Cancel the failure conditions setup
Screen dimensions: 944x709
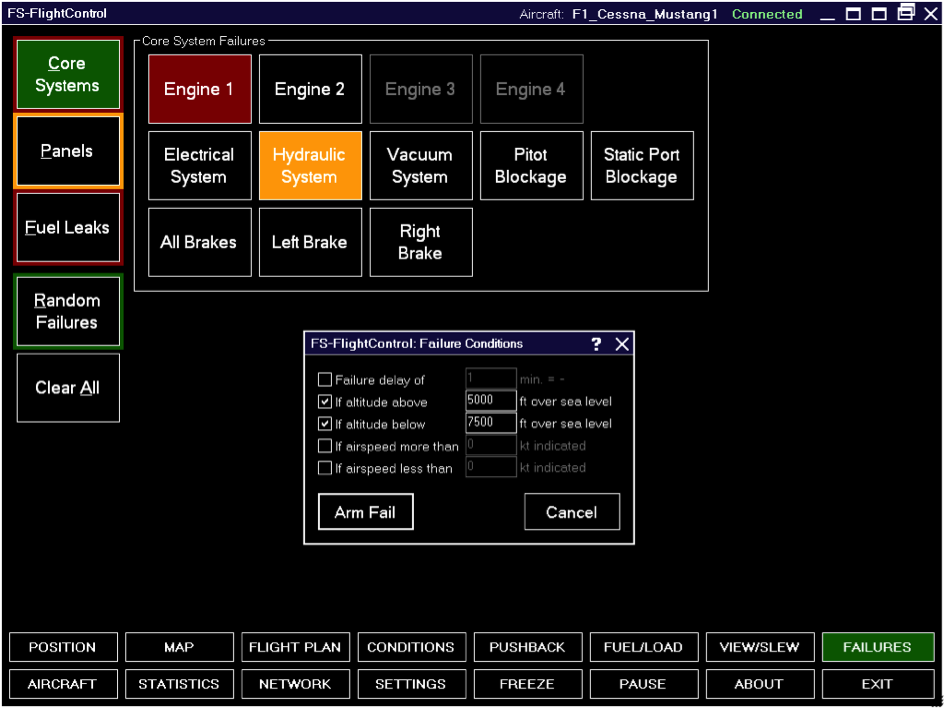click(572, 511)
